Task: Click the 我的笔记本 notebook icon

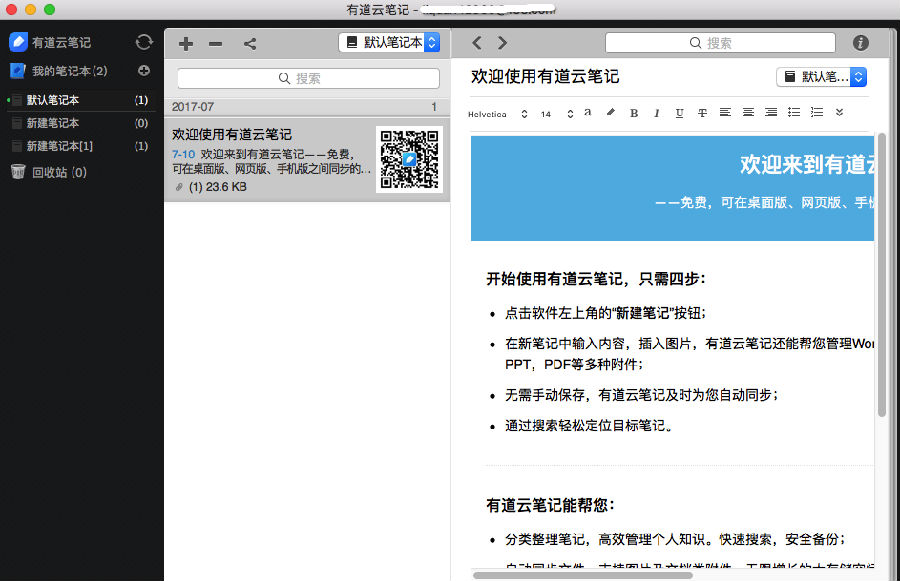Action: click(18, 71)
